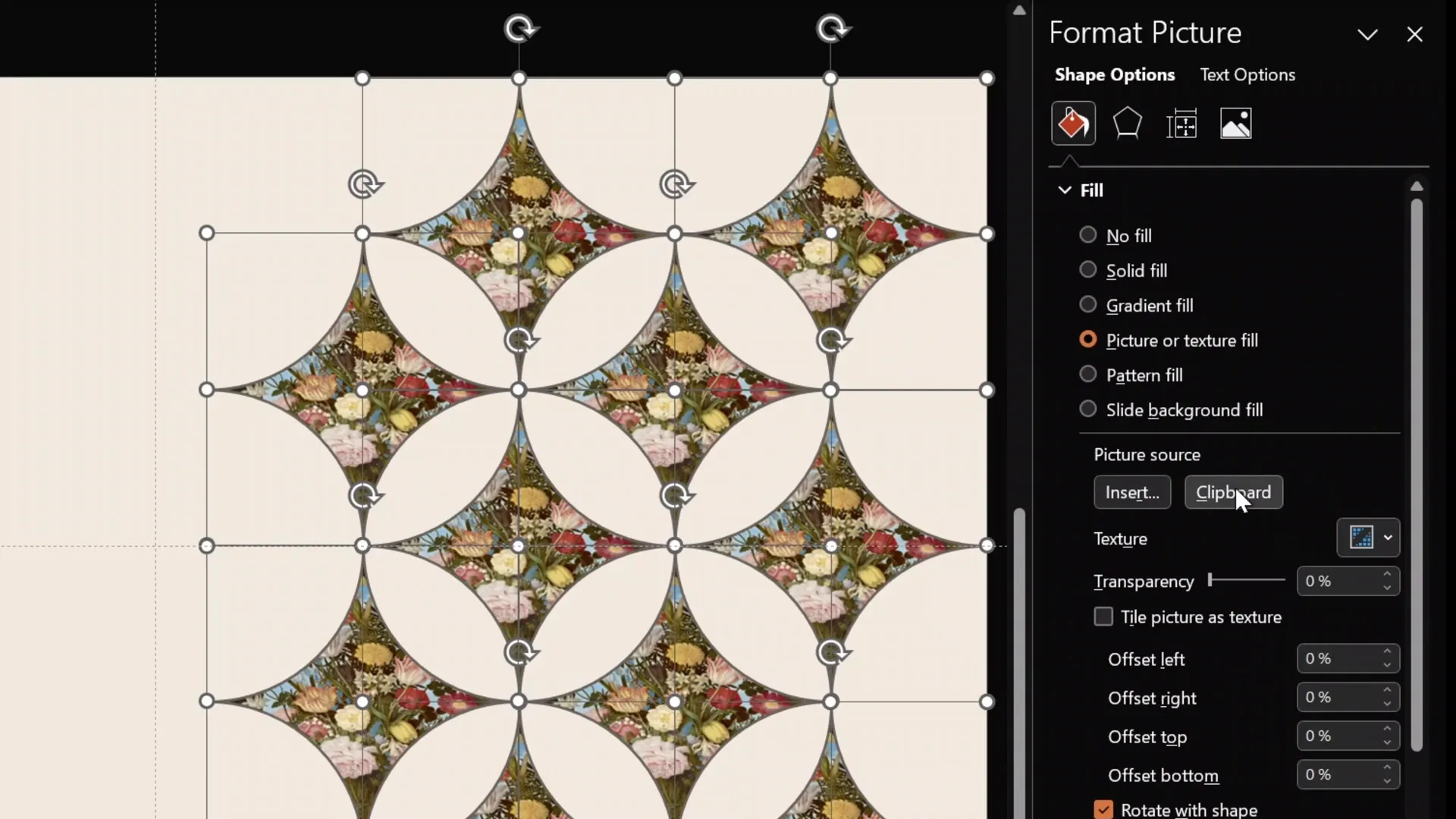
Task: Switch to Shape Options tab
Action: pyautogui.click(x=1115, y=74)
